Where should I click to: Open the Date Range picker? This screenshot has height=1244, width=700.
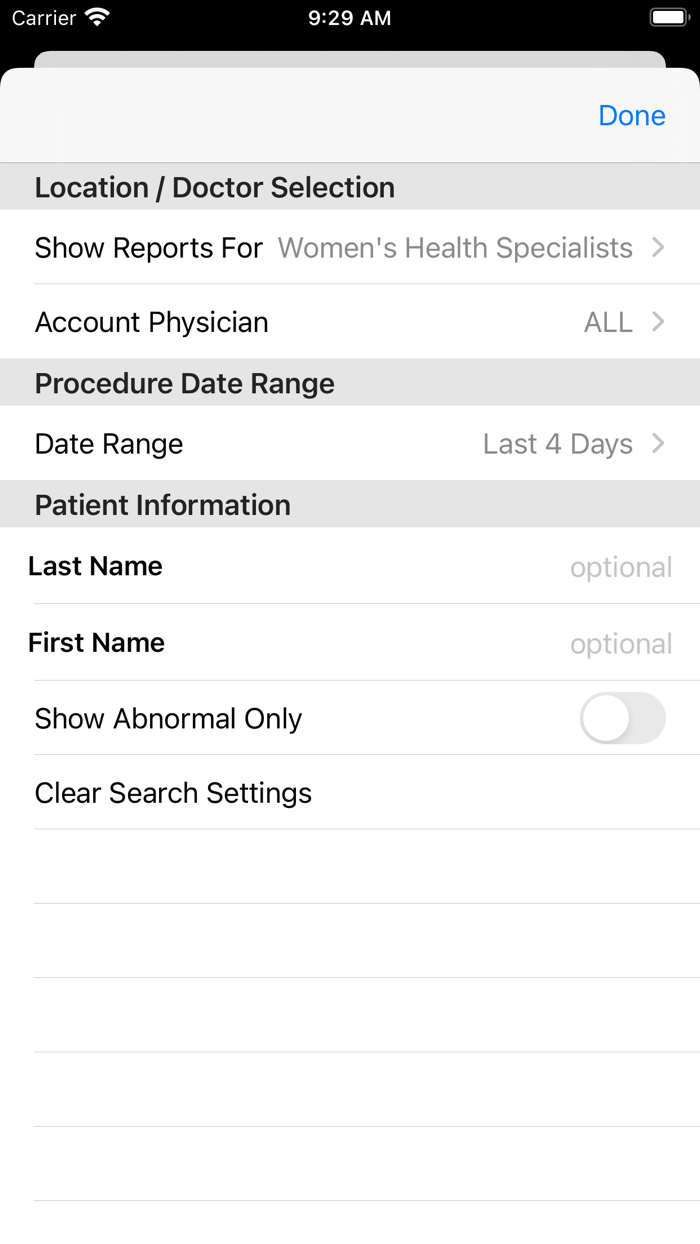pyautogui.click(x=350, y=443)
